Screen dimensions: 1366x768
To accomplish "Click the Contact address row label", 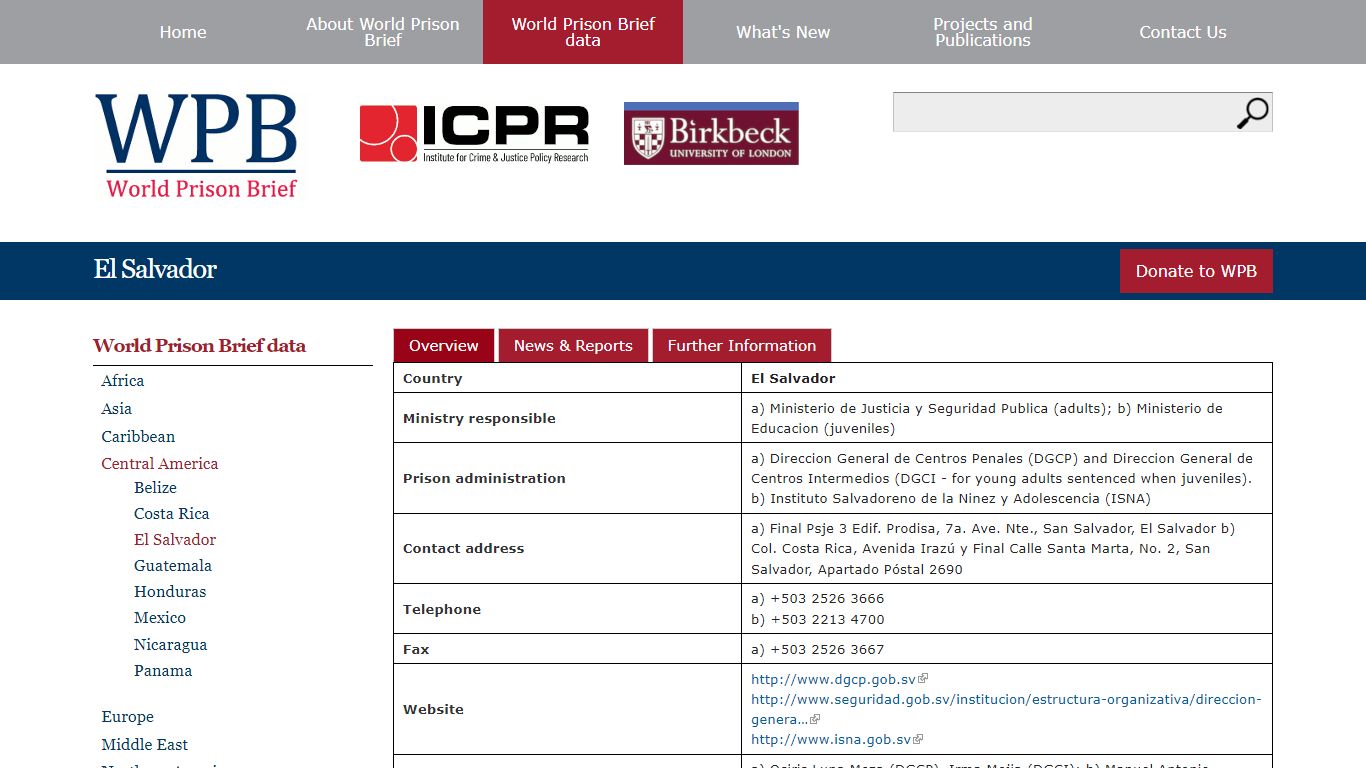I will (463, 549).
